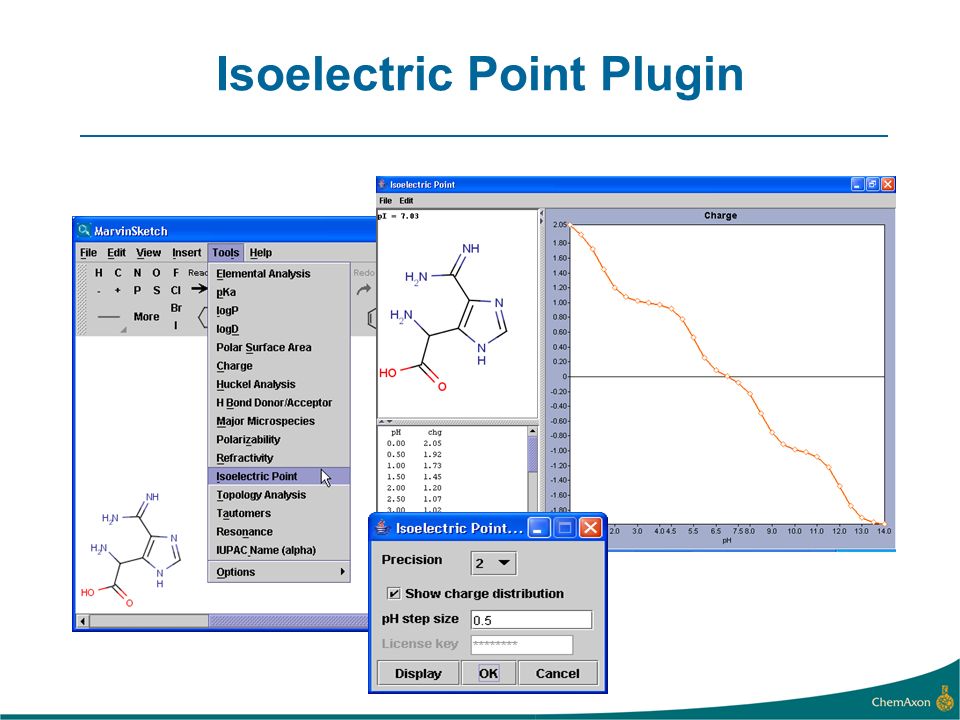Image resolution: width=960 pixels, height=720 pixels.
Task: Click the Redo arrow icon in MarvinSketch
Action: [364, 288]
